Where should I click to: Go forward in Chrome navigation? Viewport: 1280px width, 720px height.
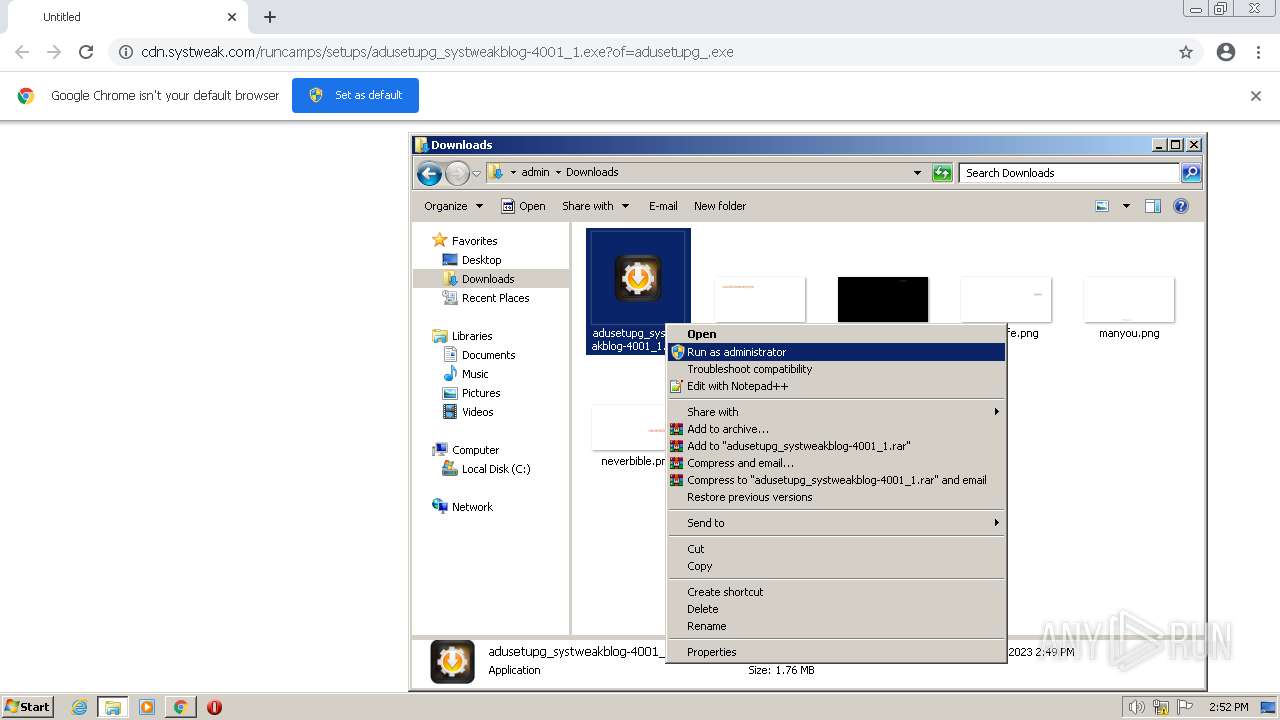click(54, 52)
